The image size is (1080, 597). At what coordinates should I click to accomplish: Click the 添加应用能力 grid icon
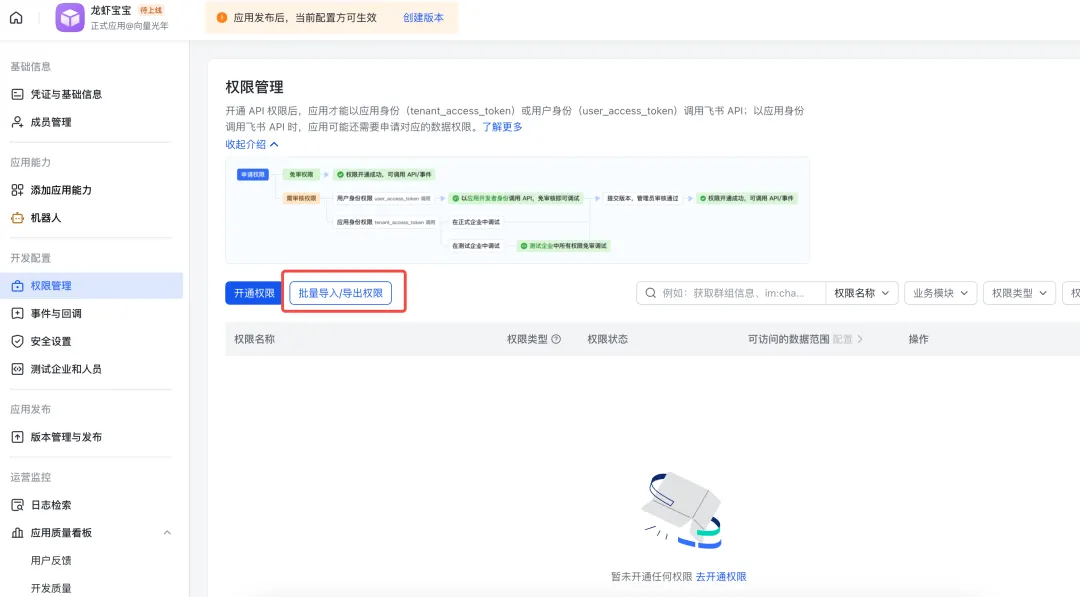coord(17,190)
